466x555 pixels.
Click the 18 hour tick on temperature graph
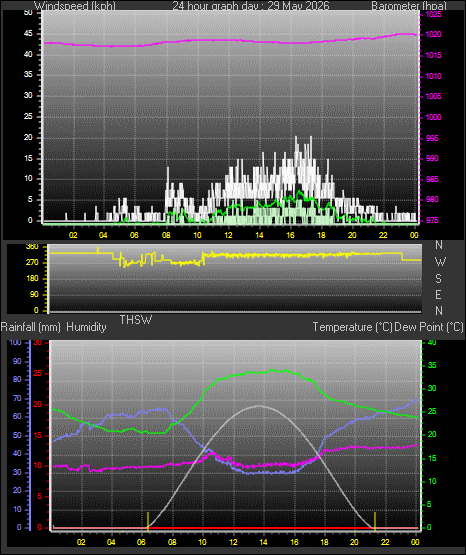[324, 542]
